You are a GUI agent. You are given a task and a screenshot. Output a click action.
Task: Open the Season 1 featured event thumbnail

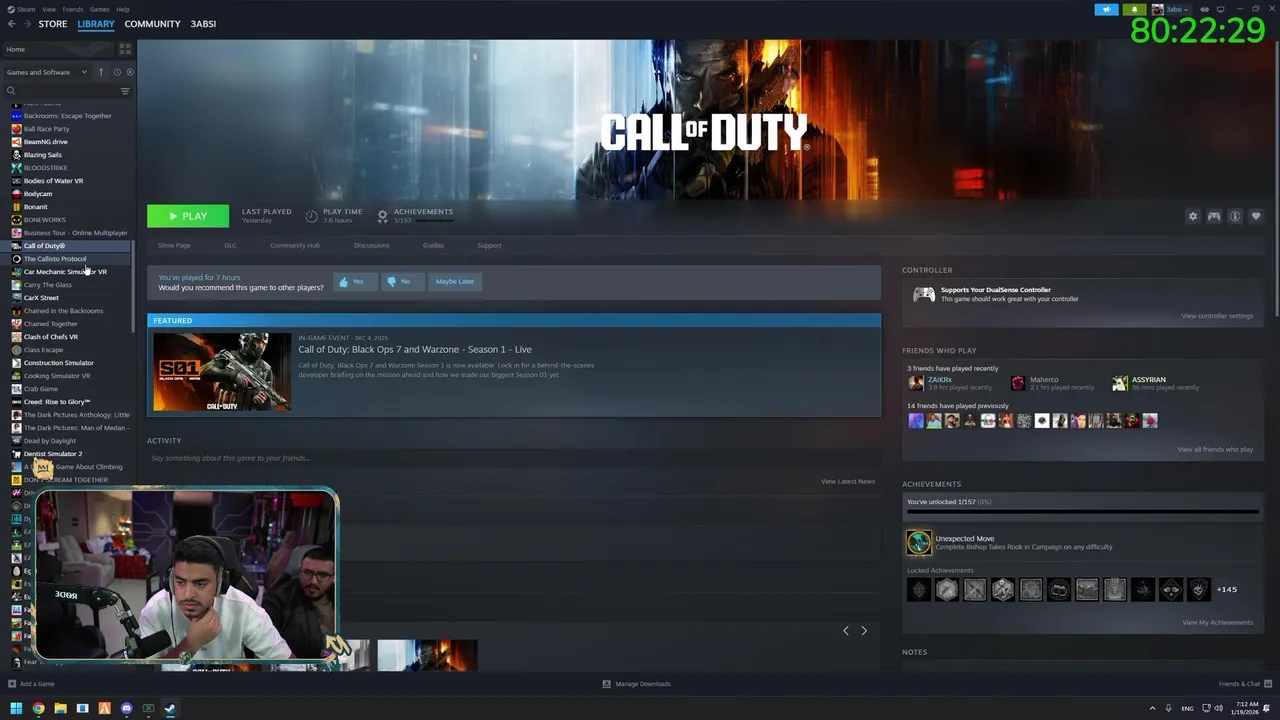click(x=222, y=371)
